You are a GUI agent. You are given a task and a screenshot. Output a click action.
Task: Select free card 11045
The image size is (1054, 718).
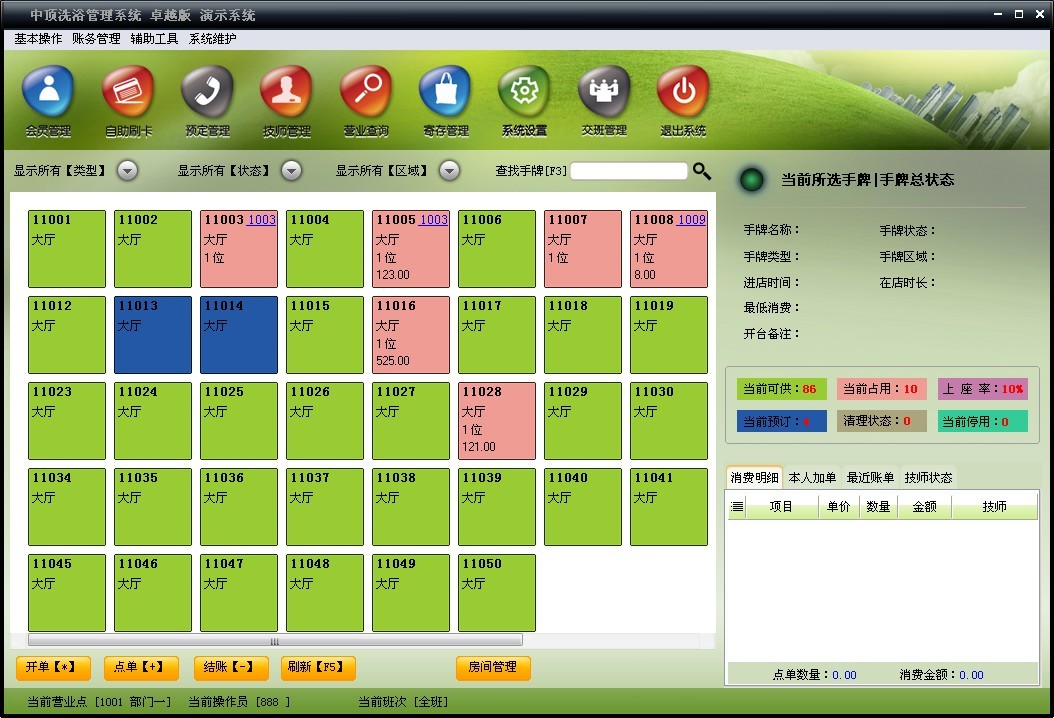pos(67,593)
